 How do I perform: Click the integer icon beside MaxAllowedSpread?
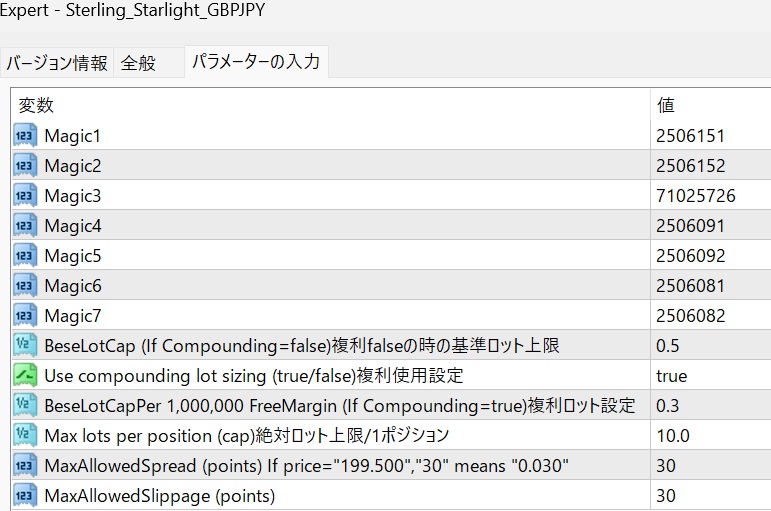click(25, 466)
